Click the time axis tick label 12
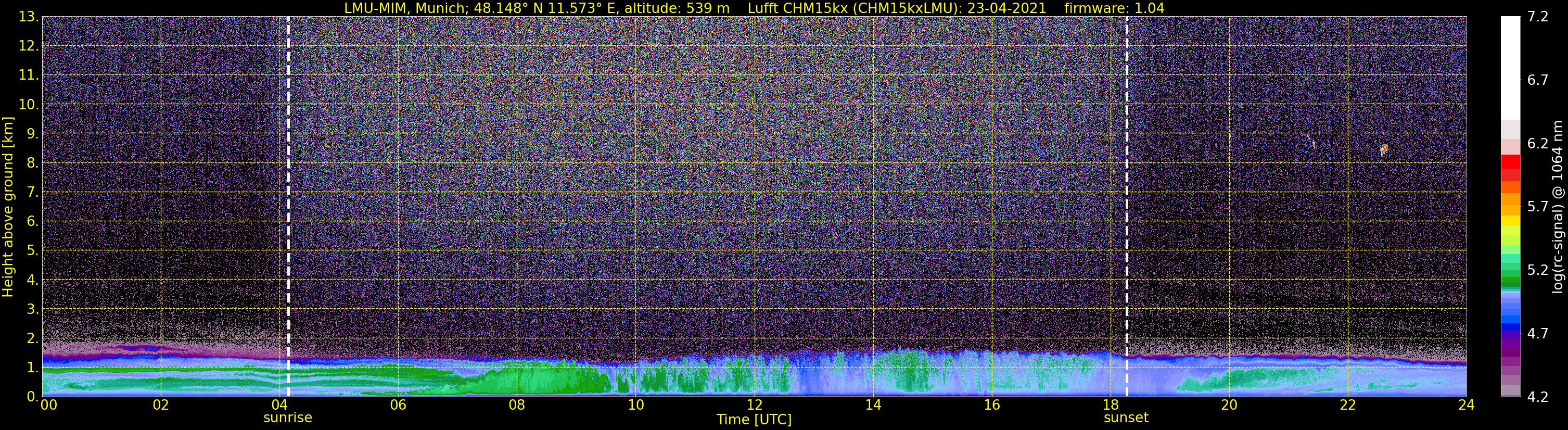The image size is (1568, 430). (x=754, y=406)
